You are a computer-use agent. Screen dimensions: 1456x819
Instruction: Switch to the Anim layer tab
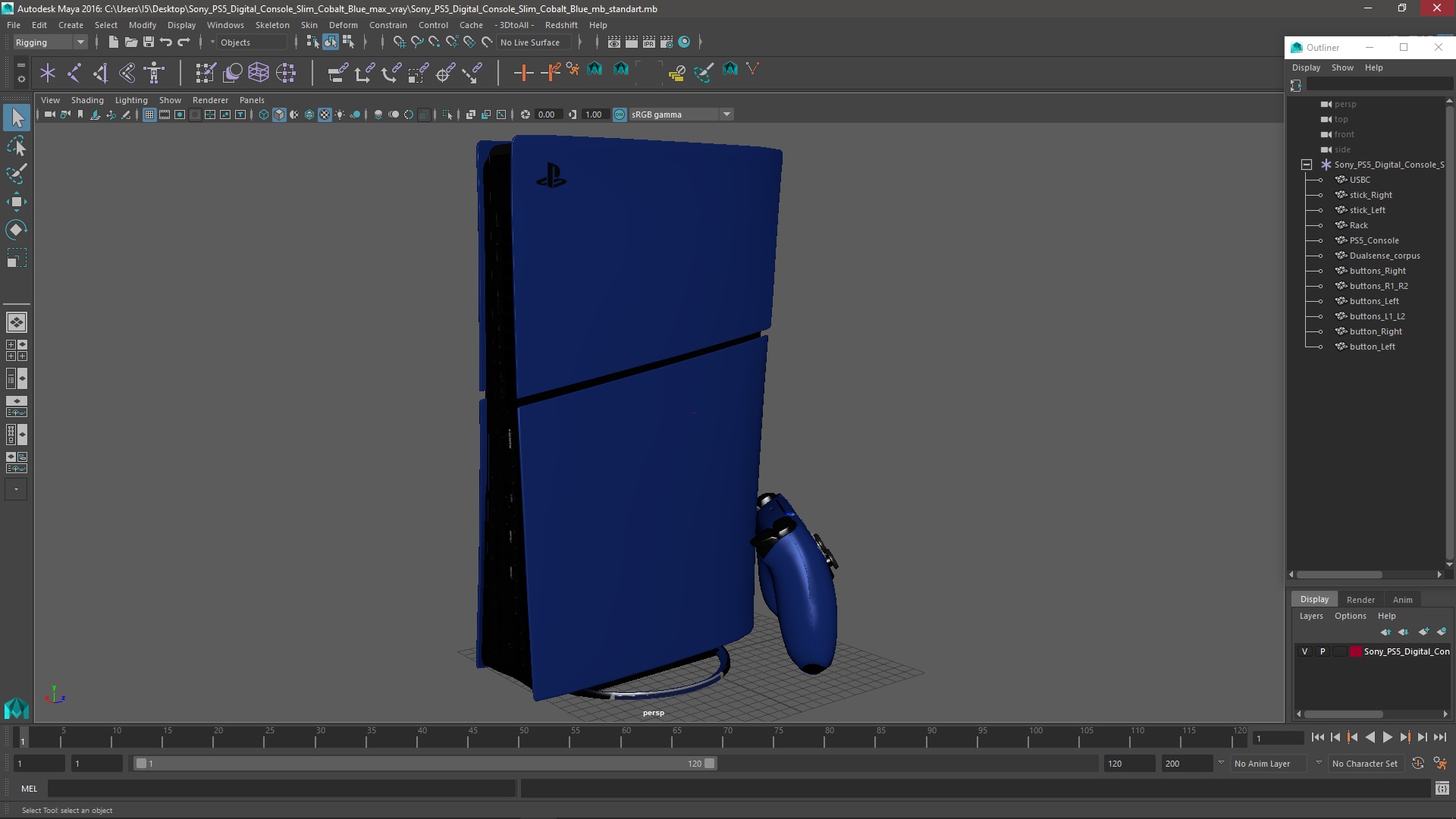[x=1402, y=599]
